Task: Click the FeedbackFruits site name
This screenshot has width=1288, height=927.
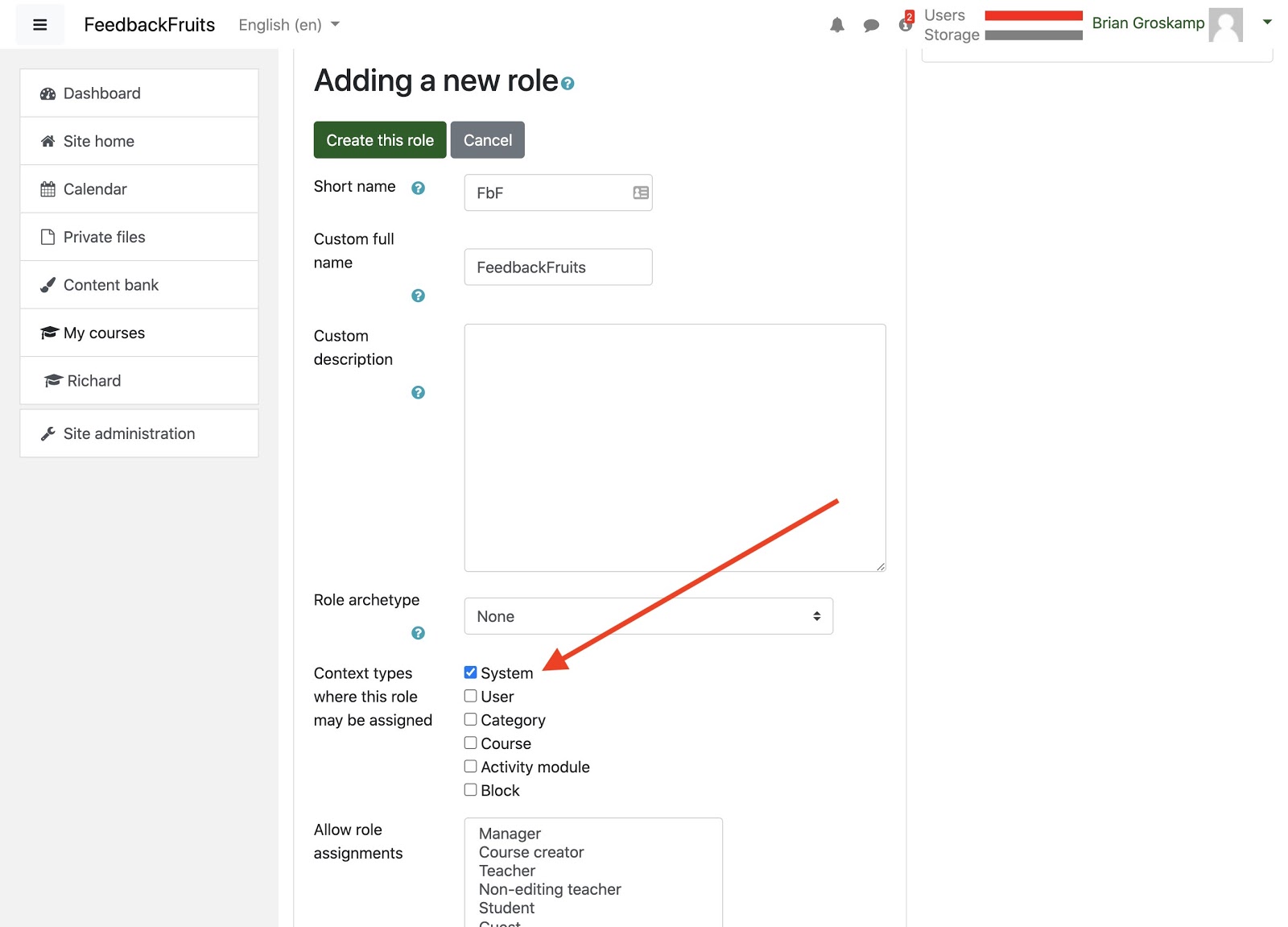Action: point(149,25)
